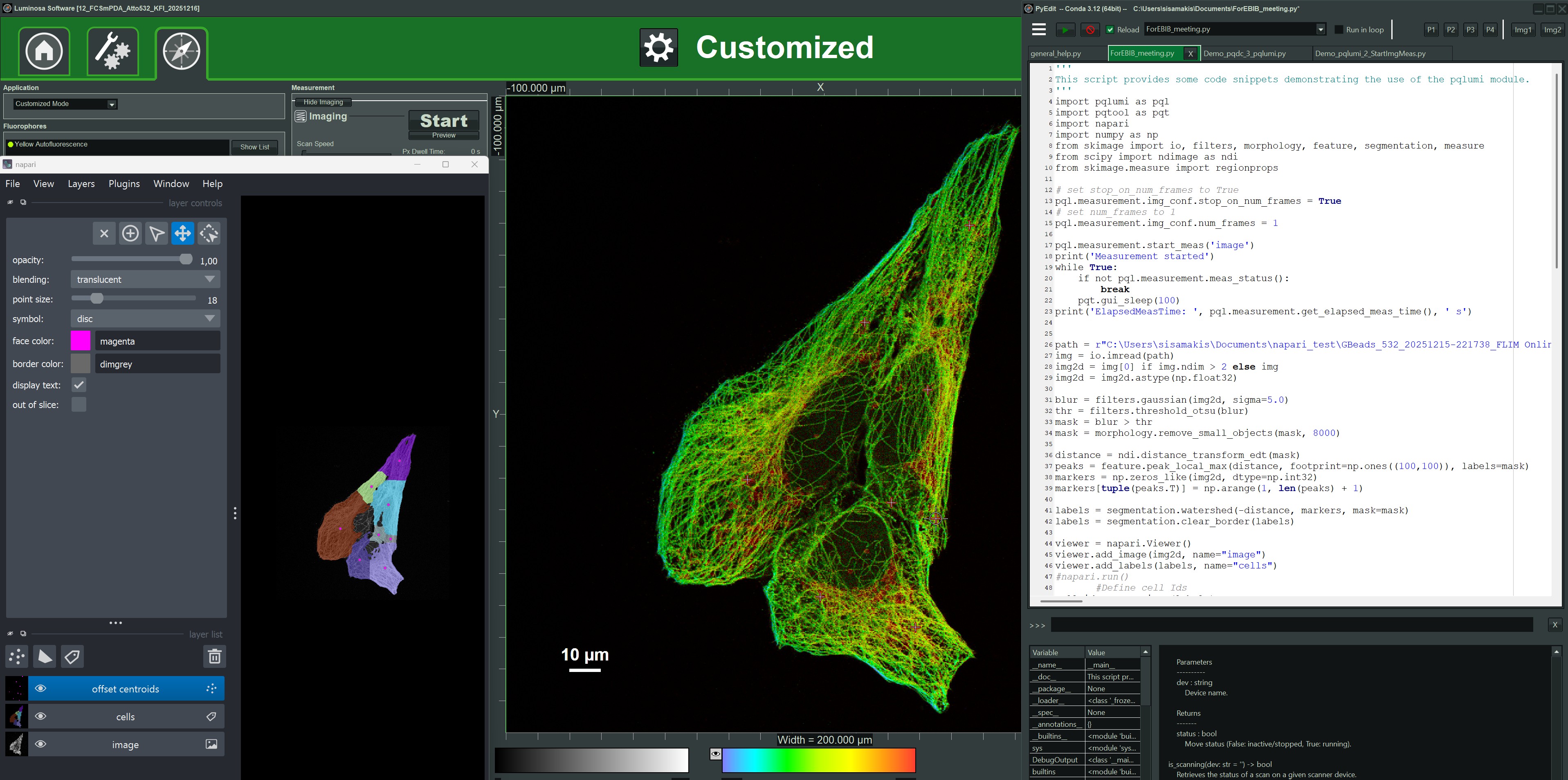Hide the cells layer eye icon
This screenshot has height=780, width=1568.
[x=41, y=716]
